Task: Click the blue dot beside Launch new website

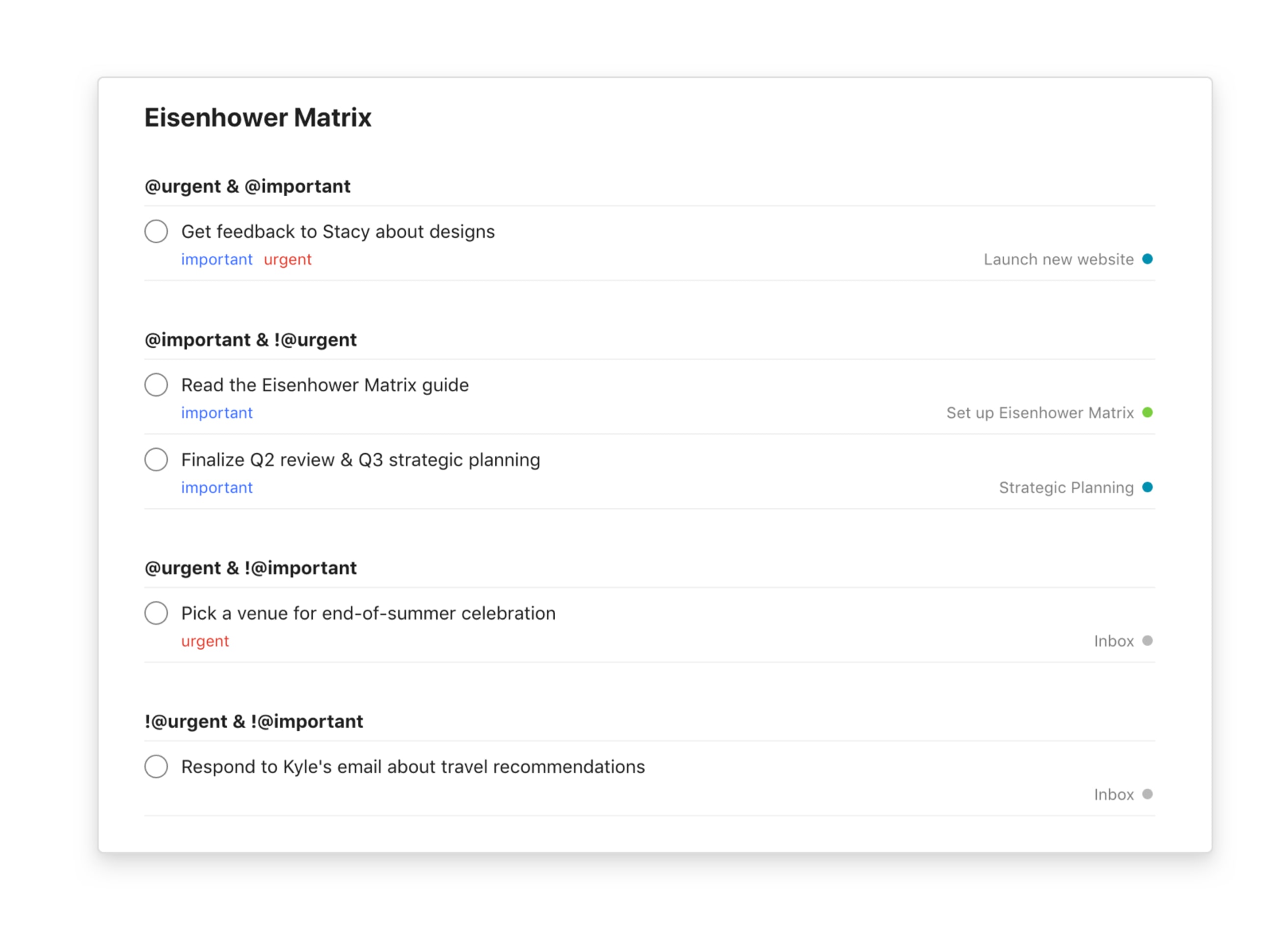Action: pos(1147,259)
